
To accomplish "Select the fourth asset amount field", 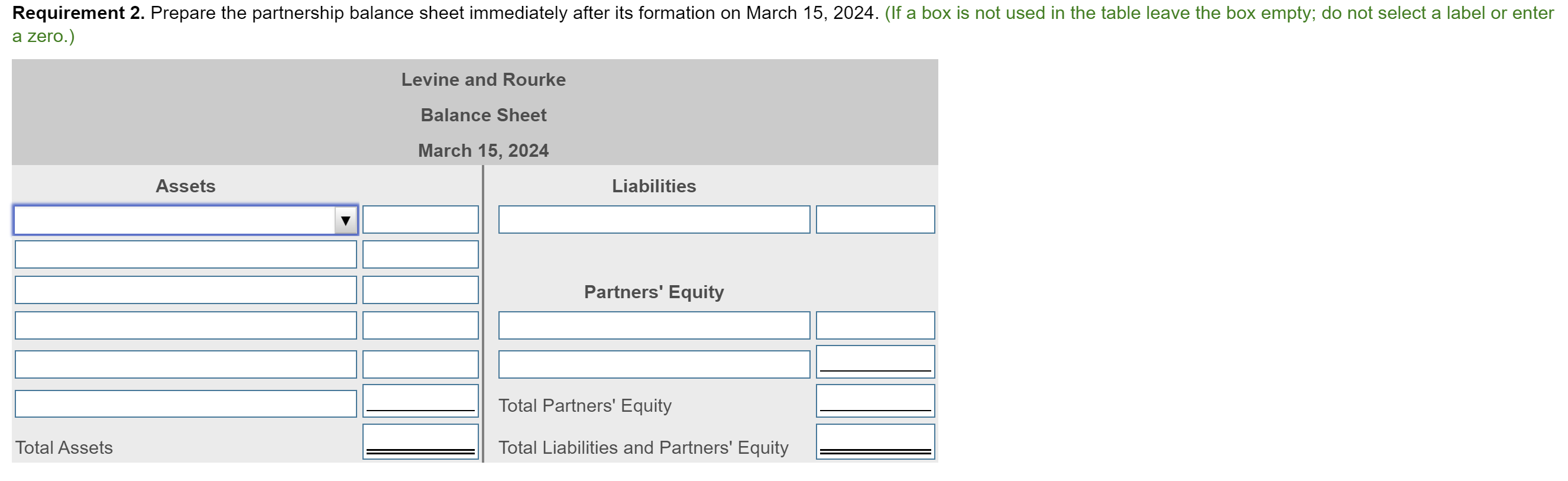I will 420,326.
